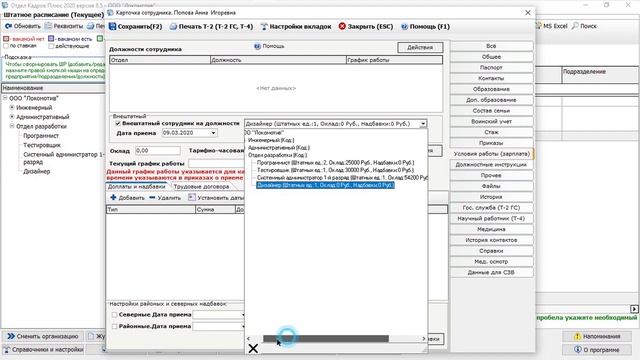Select Программист entry in dropdown list
640x360 pixels.
(336, 162)
